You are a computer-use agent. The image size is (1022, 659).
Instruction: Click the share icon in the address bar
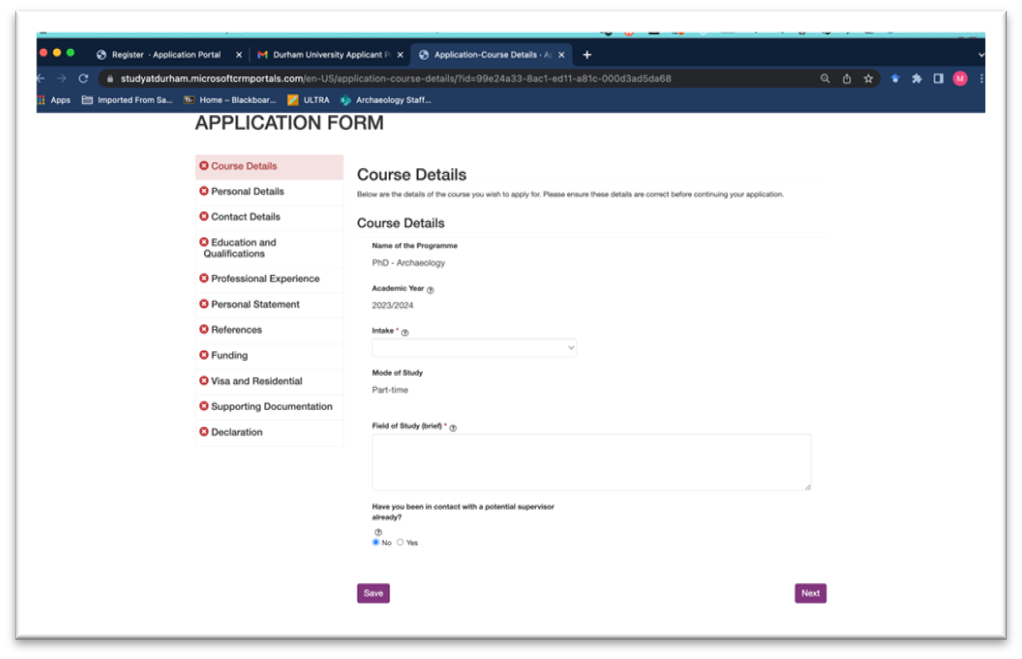(847, 78)
